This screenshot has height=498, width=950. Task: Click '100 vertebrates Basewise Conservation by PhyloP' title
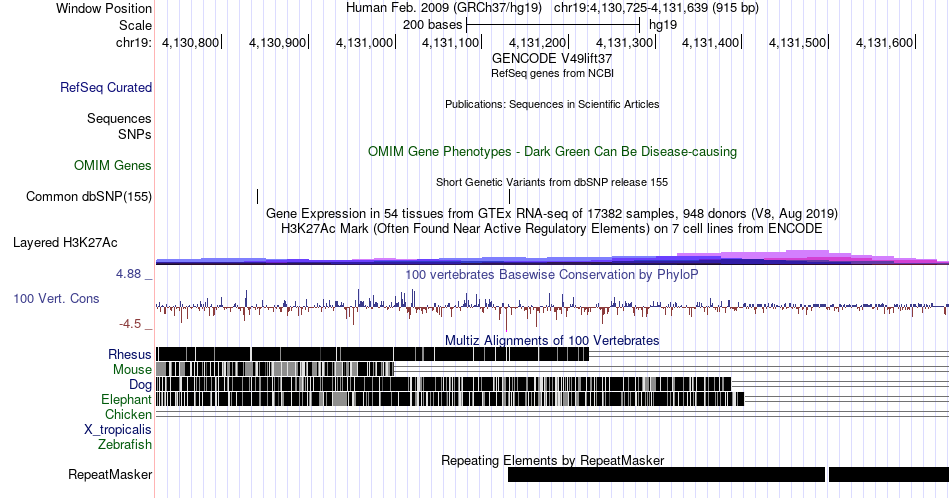tap(552, 274)
